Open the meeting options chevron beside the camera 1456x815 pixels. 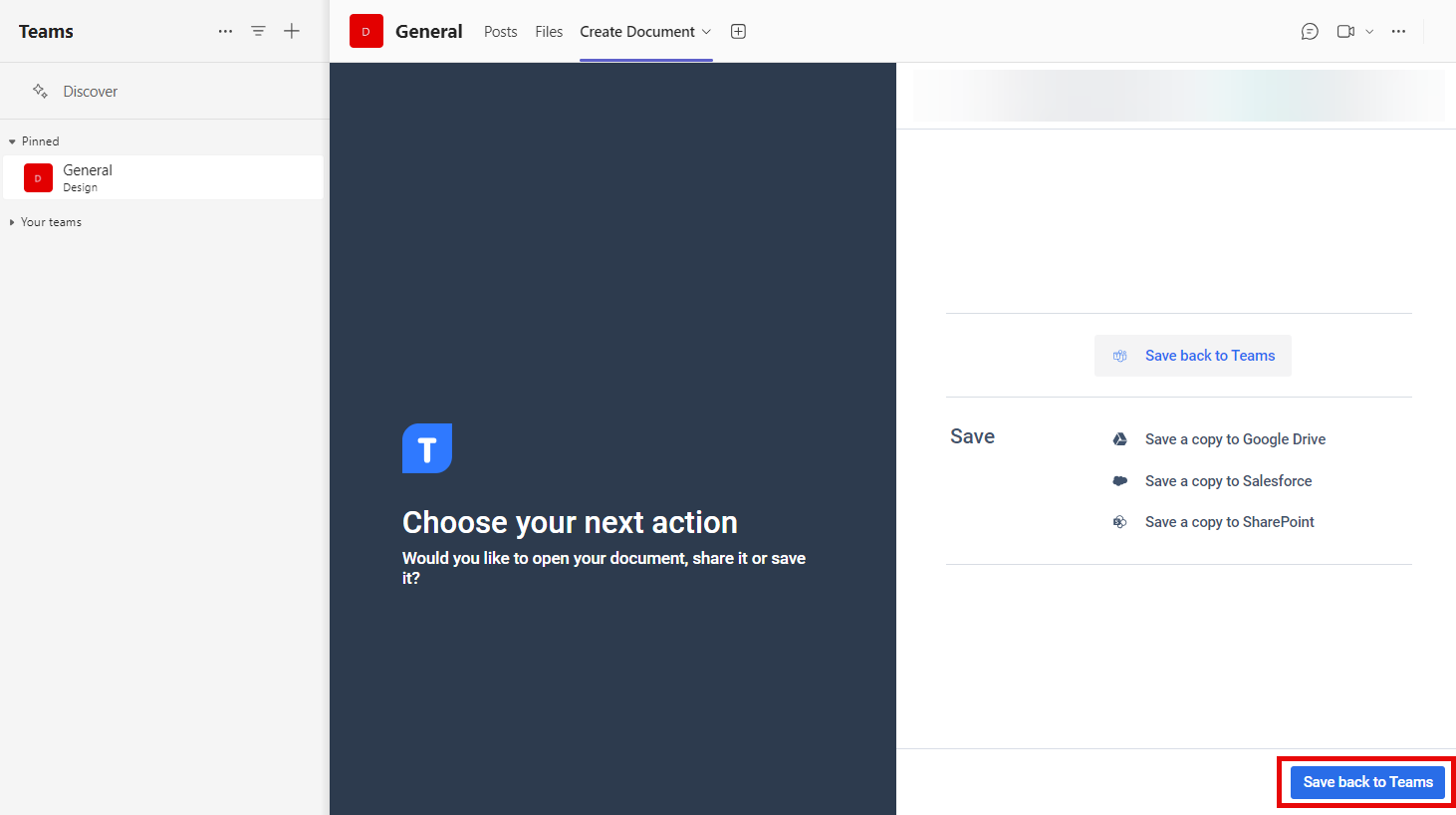[1370, 31]
